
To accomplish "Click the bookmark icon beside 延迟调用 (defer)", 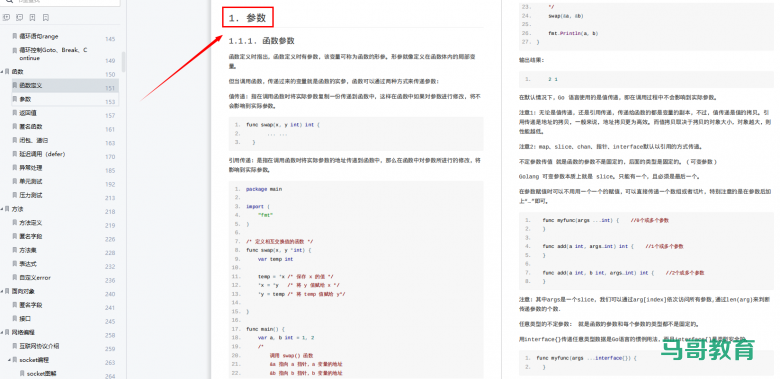I will pos(14,154).
